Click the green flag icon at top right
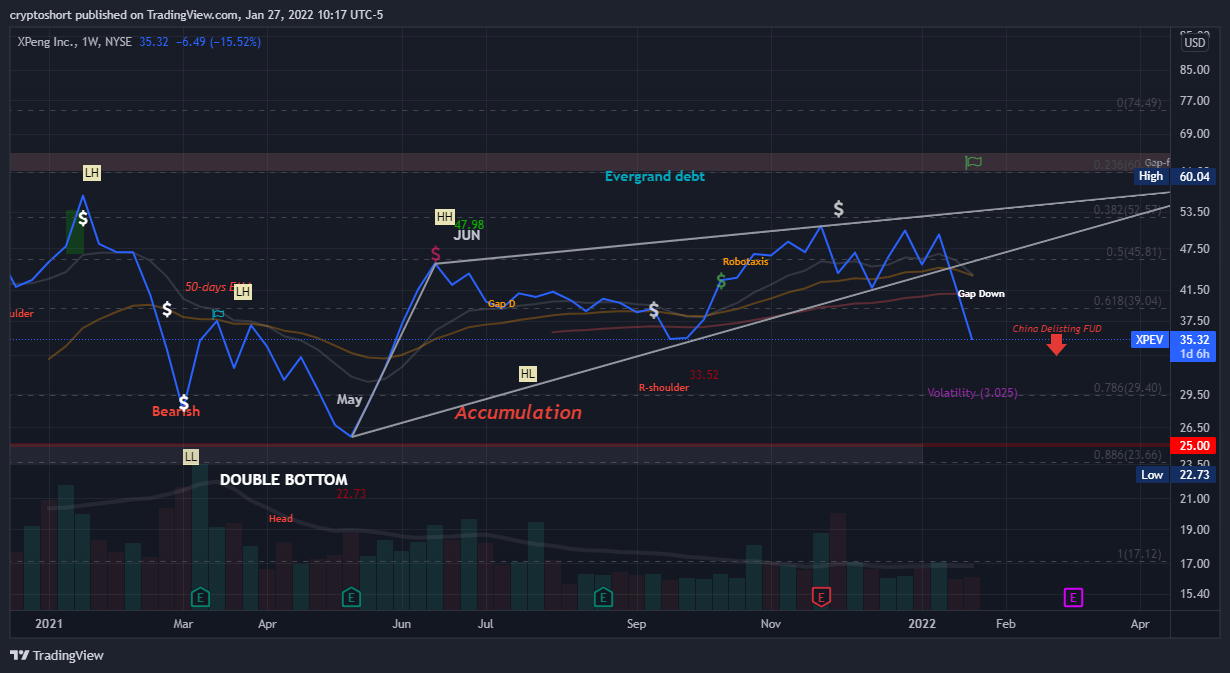 [973, 162]
